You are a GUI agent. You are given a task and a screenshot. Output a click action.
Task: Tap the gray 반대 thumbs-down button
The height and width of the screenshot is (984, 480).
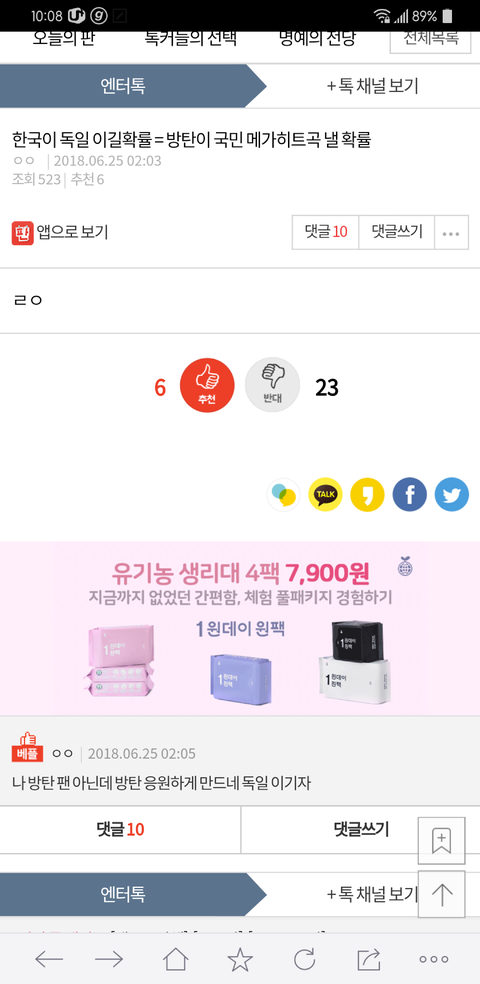(x=272, y=385)
